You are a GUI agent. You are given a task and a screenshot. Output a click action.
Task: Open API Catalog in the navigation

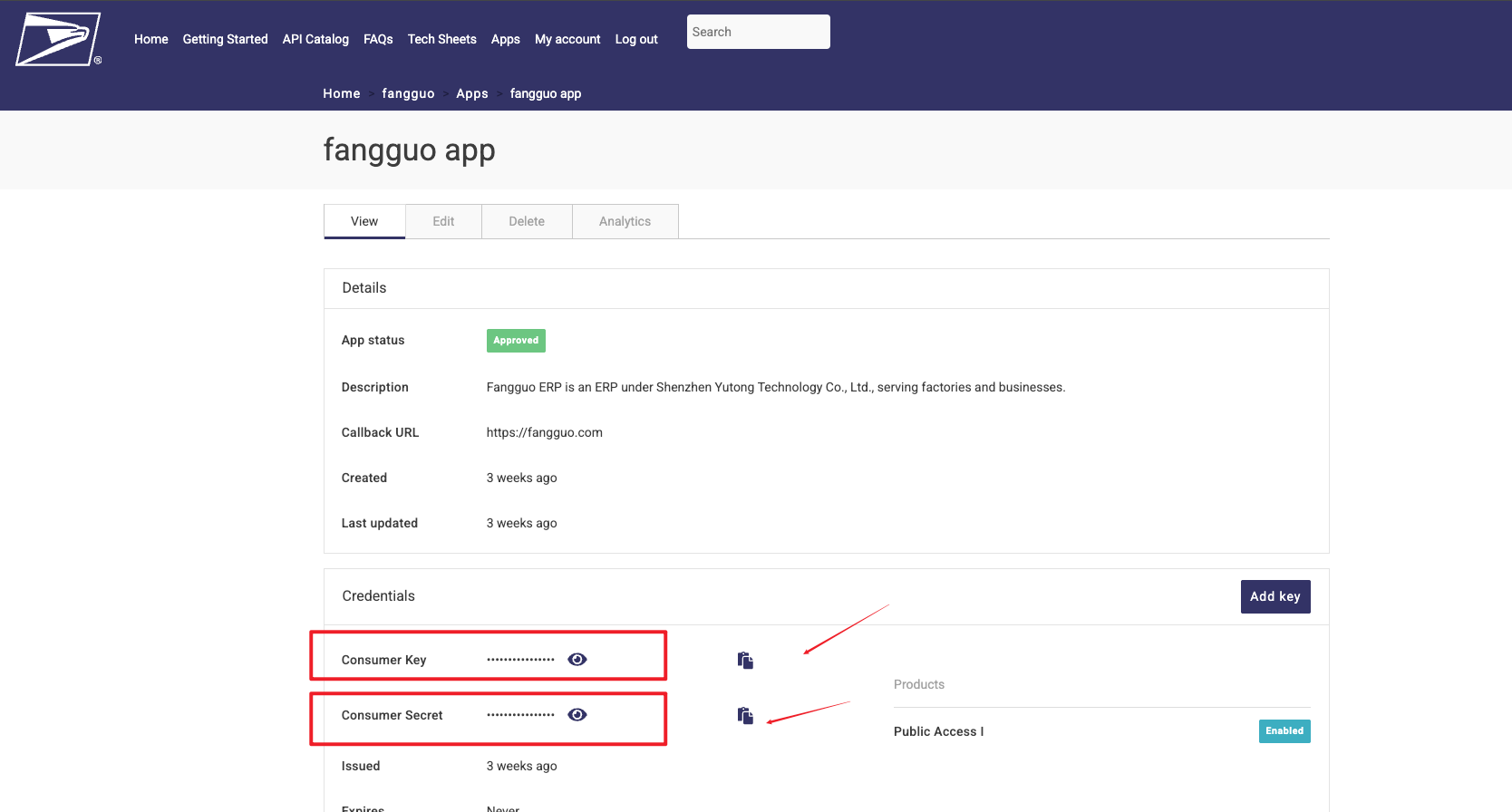point(315,39)
